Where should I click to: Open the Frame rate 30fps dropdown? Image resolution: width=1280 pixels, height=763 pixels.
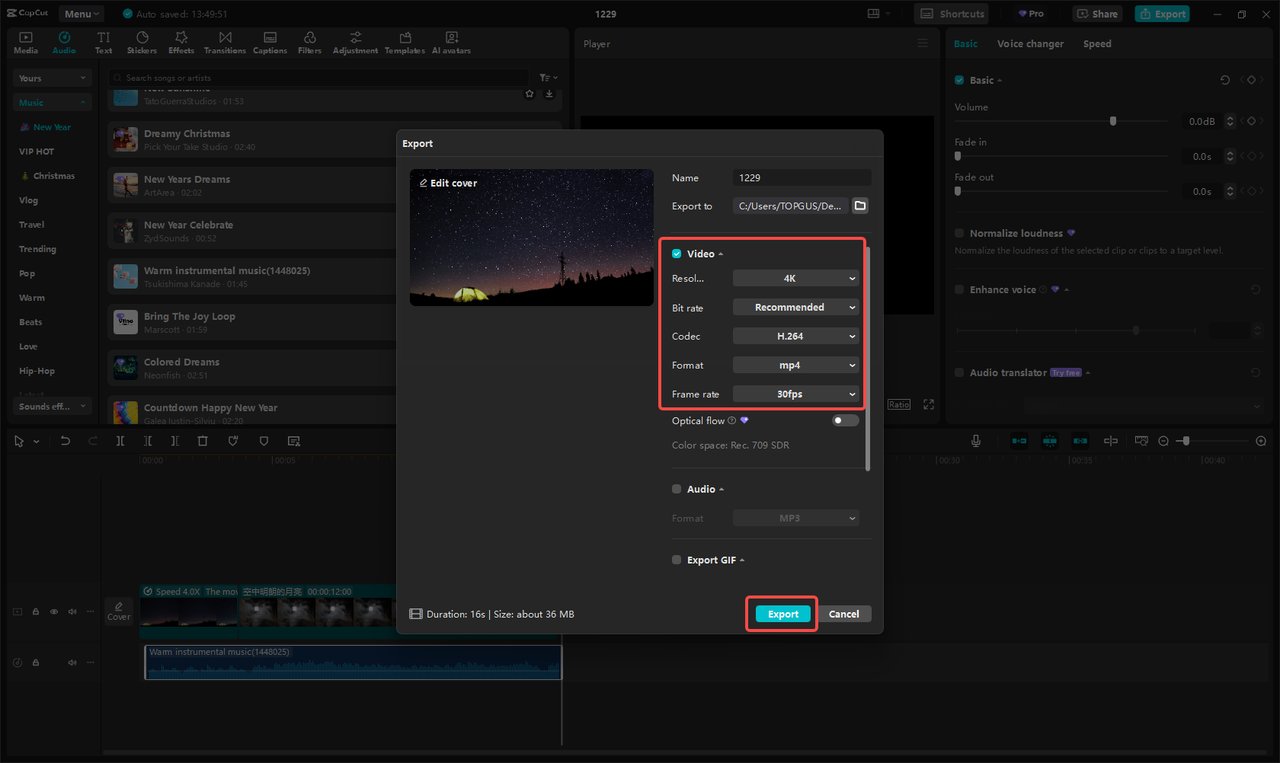(796, 394)
